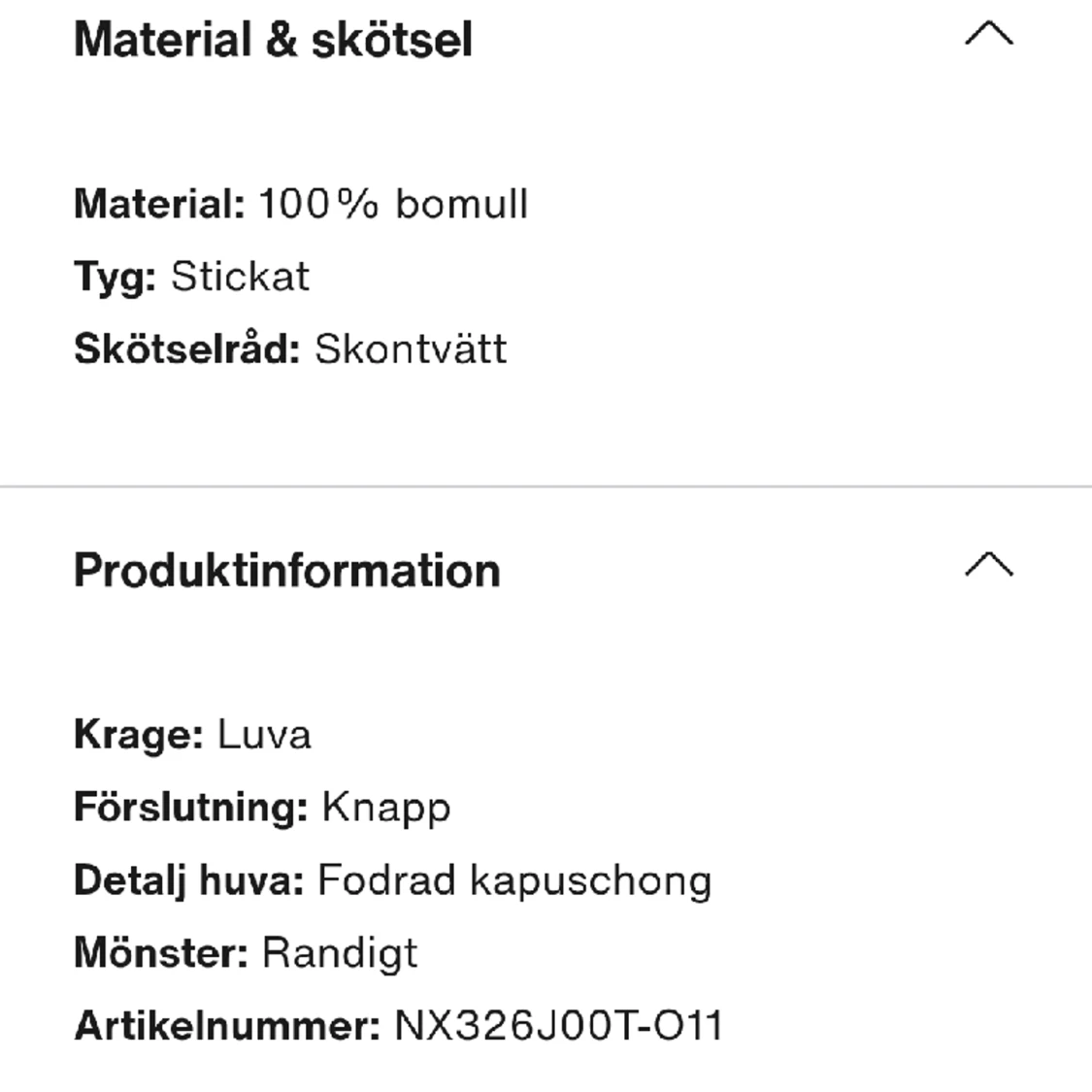Click the Randigt pattern value

(340, 953)
